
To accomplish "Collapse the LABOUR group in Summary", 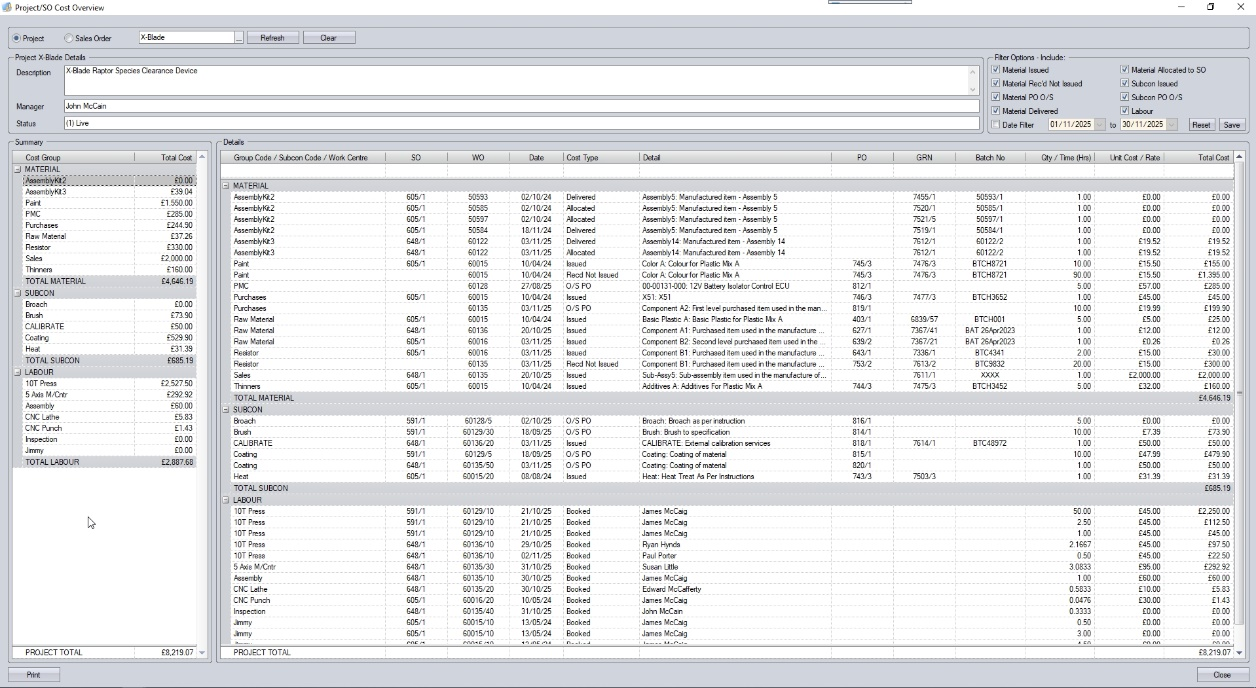I will pyautogui.click(x=18, y=372).
